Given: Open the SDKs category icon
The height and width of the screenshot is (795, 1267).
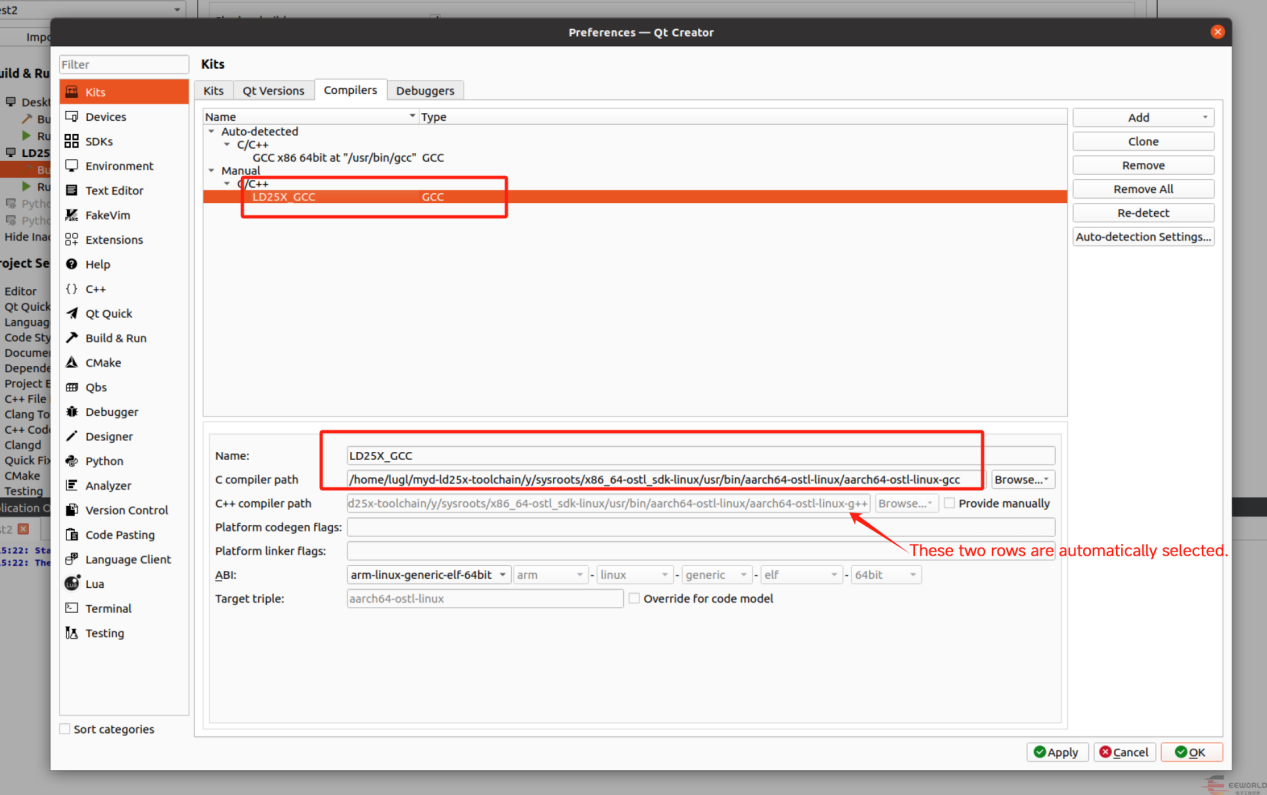Looking at the screenshot, I should tap(72, 141).
